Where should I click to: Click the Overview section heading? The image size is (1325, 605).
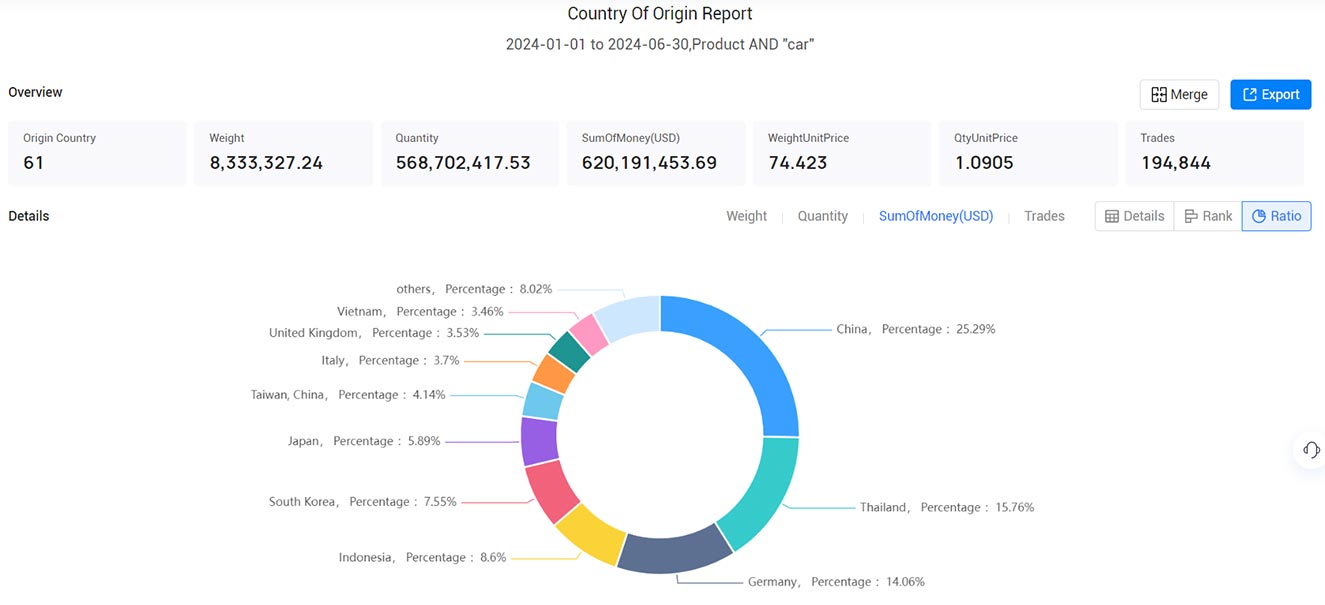(35, 92)
